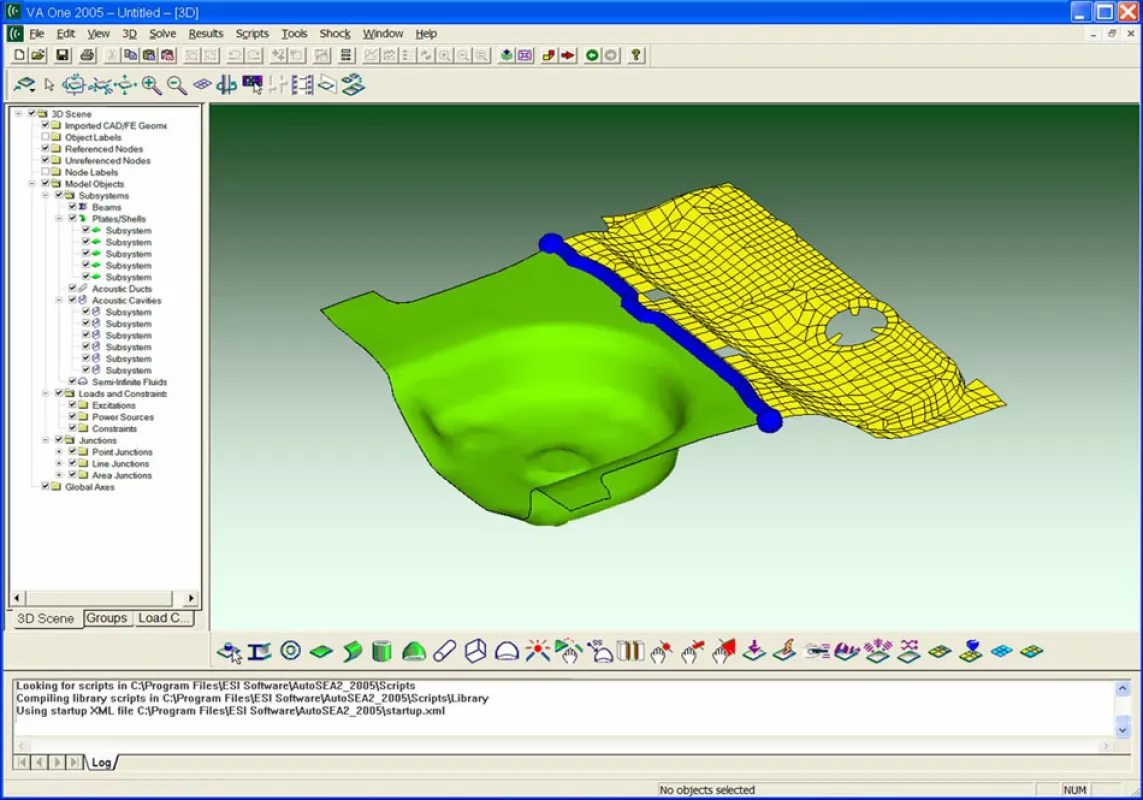Open the Results menu

206,34
